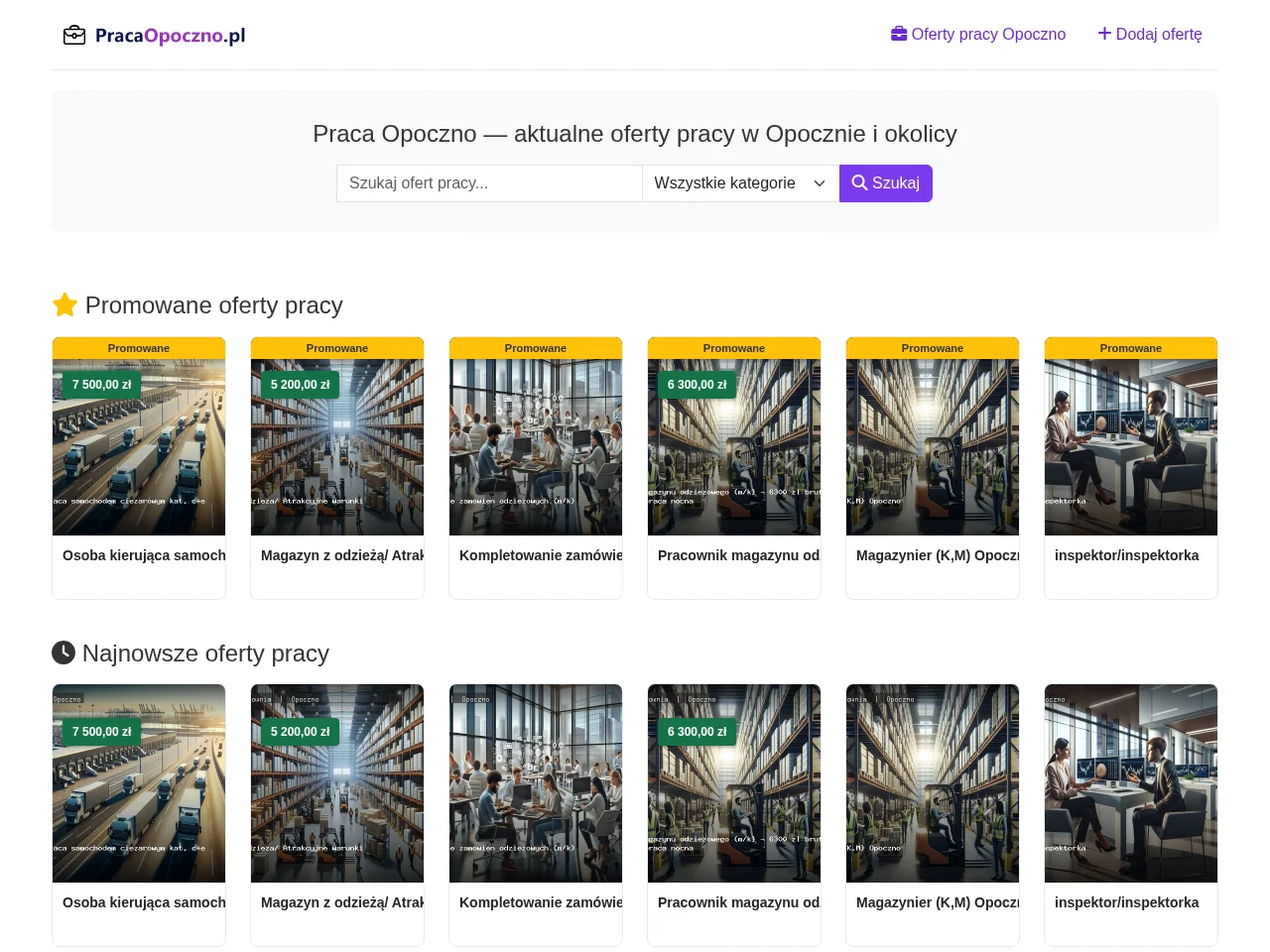Click 6 300,00 zł badge in Promowane section
The width and height of the screenshot is (1270, 952).
[697, 385]
